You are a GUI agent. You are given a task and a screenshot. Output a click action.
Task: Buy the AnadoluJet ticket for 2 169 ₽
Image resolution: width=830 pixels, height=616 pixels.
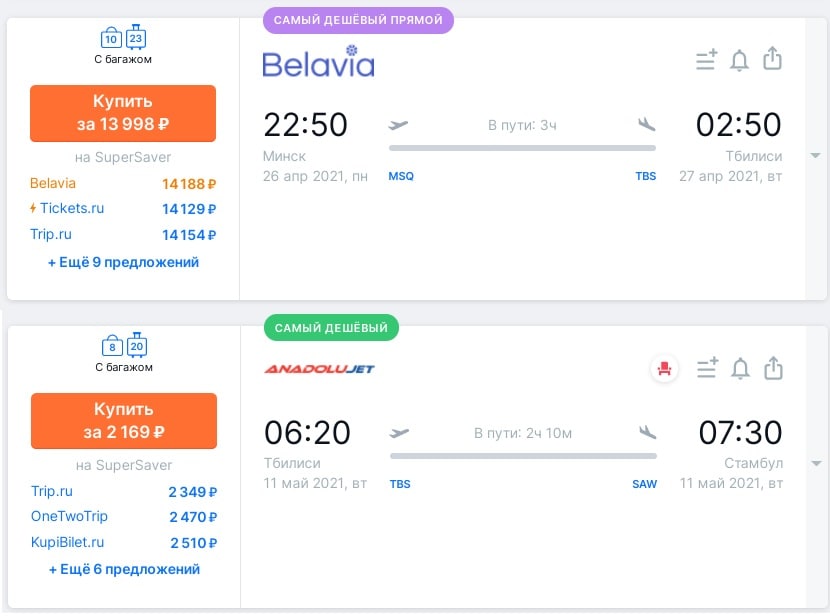124,421
